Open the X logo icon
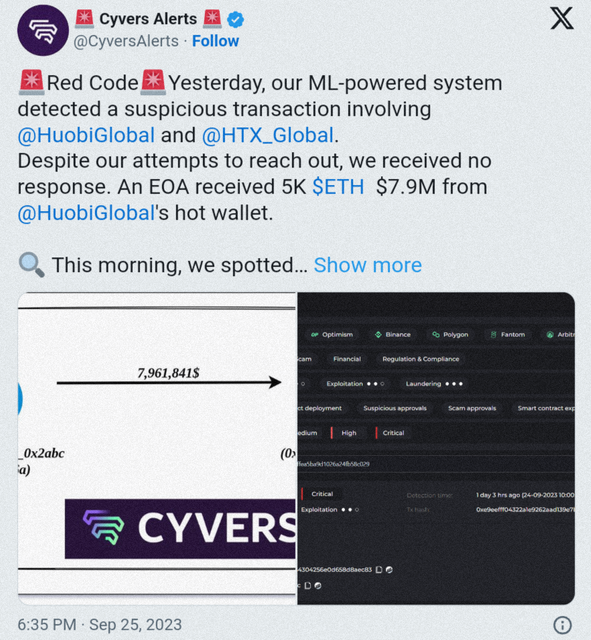 click(562, 18)
